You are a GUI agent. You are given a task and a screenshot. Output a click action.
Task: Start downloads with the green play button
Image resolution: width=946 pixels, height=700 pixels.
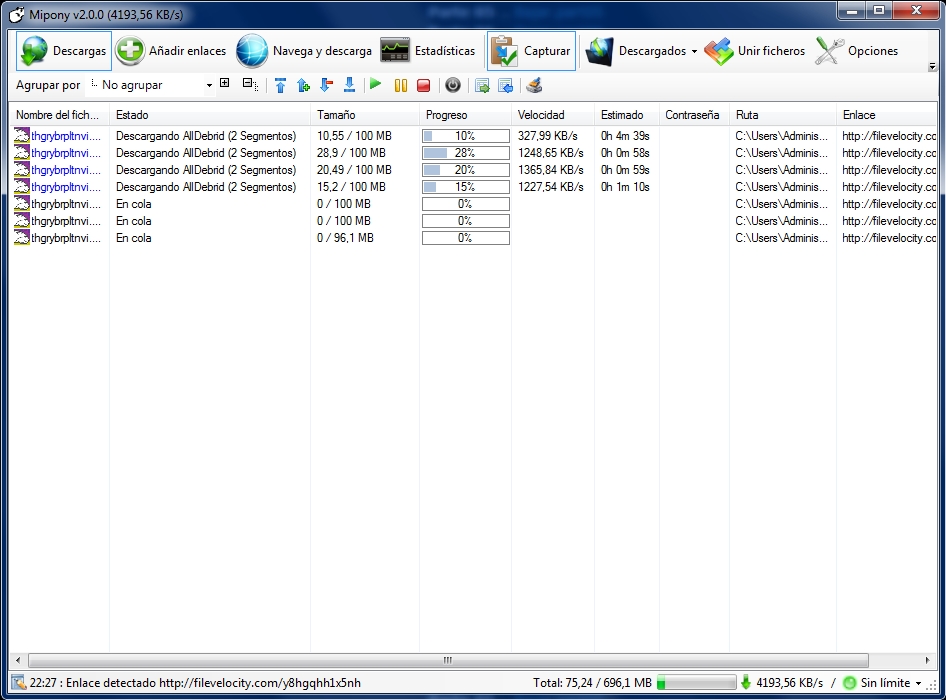point(375,84)
